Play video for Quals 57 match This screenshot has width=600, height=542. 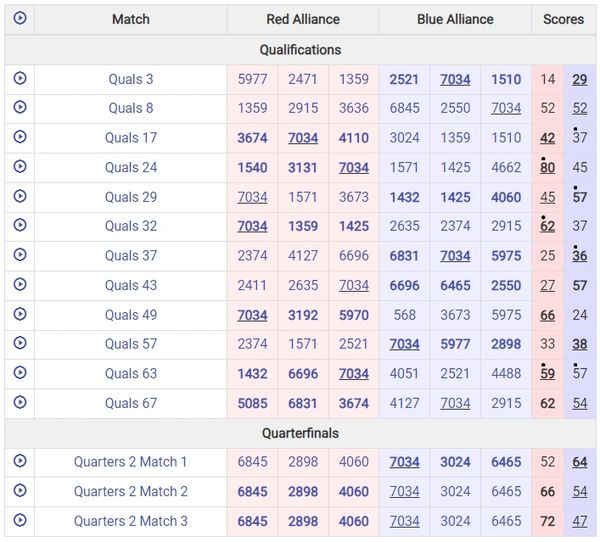point(20,344)
